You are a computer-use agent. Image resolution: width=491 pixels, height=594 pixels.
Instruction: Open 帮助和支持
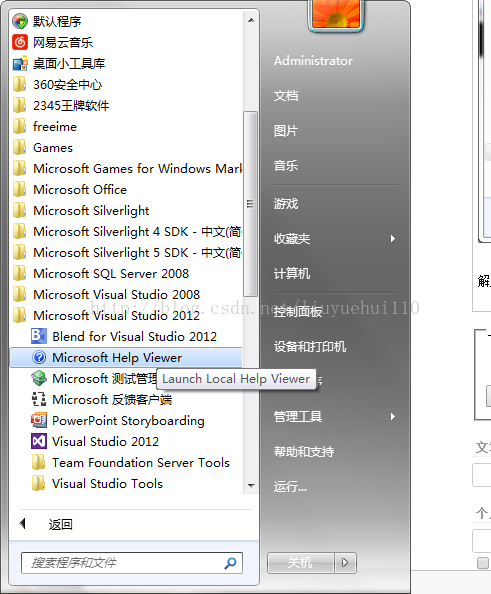(304, 451)
